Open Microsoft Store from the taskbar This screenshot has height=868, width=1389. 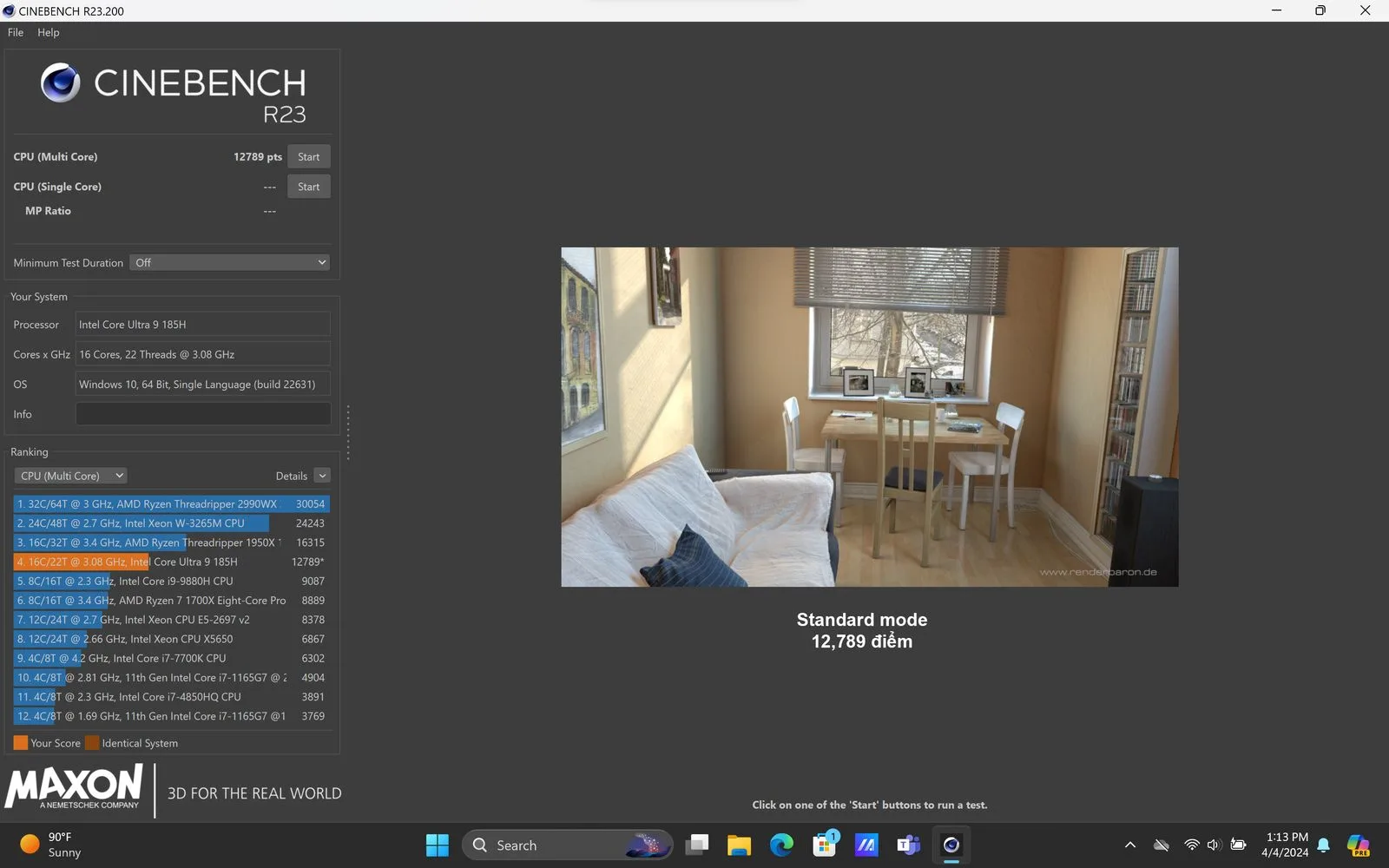click(x=824, y=845)
